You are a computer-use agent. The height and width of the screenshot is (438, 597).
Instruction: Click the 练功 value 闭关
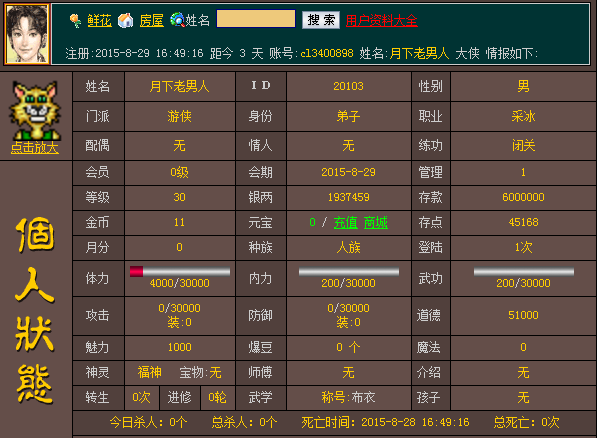pyautogui.click(x=524, y=145)
